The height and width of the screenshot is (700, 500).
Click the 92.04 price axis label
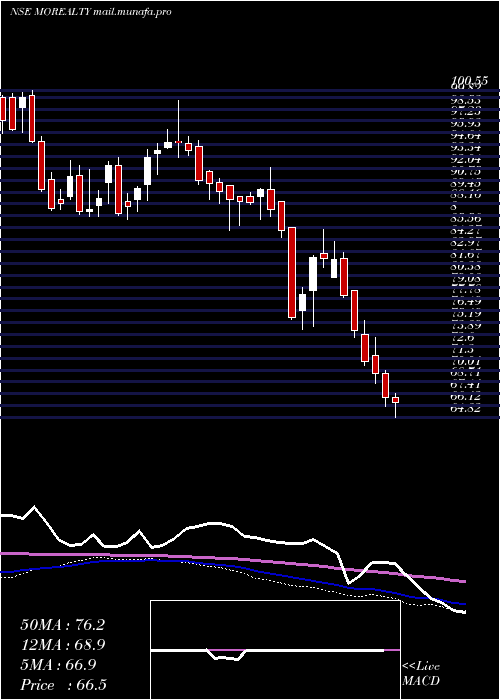(x=467, y=160)
